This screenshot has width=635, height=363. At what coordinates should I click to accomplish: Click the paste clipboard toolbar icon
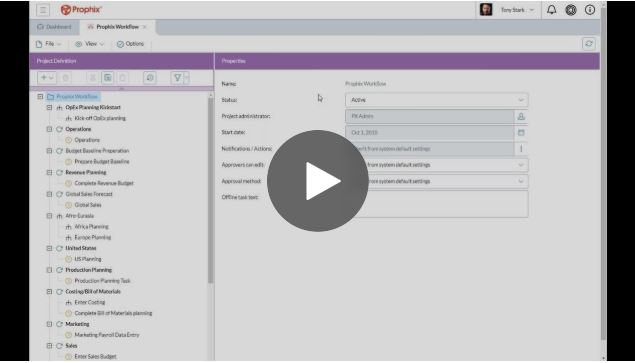(x=123, y=78)
